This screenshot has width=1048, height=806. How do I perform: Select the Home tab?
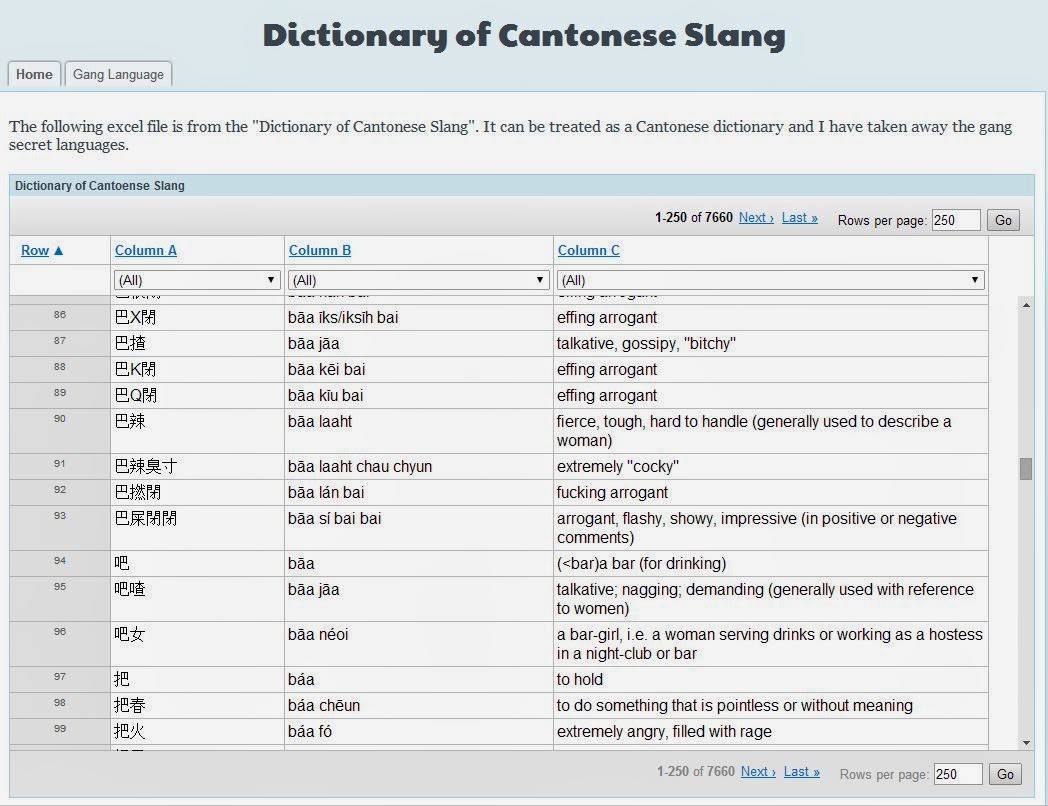coord(34,74)
